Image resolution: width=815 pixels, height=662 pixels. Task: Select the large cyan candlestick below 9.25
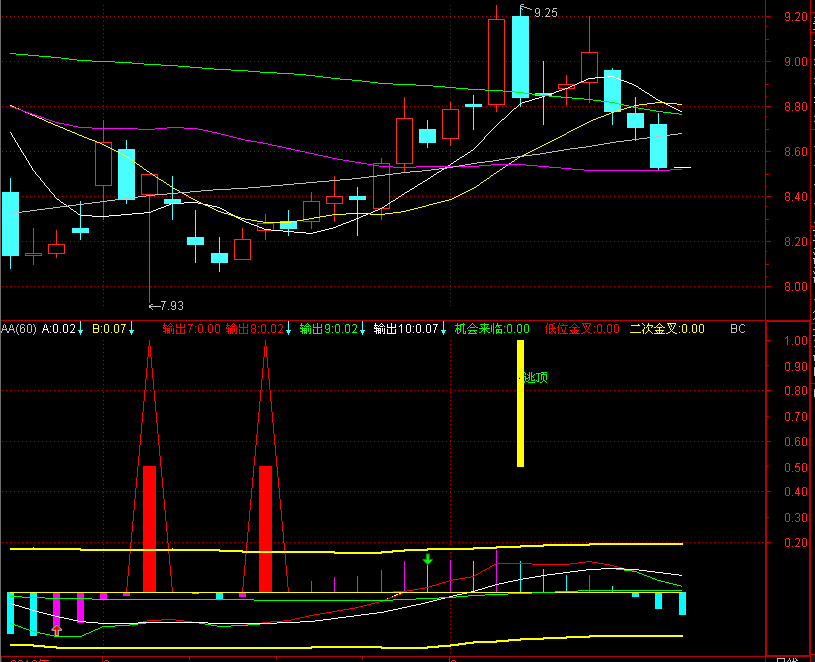[x=520, y=55]
